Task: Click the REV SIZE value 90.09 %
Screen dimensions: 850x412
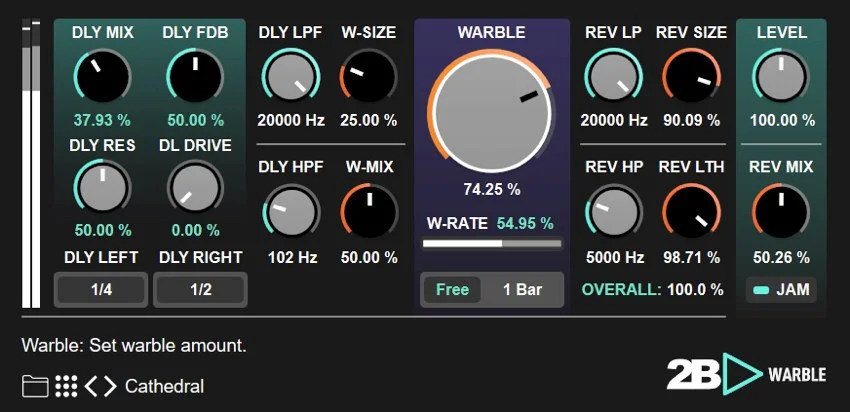Action: pyautogui.click(x=692, y=120)
